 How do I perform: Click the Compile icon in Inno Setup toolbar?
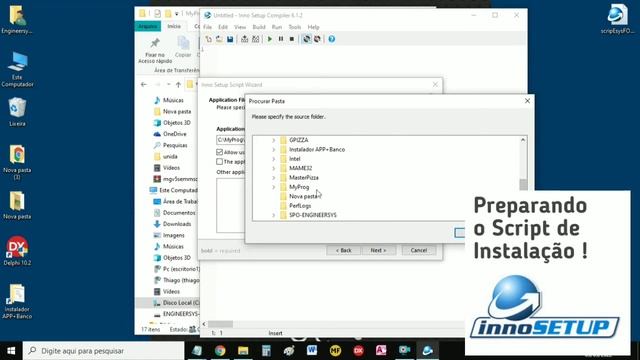point(244,39)
